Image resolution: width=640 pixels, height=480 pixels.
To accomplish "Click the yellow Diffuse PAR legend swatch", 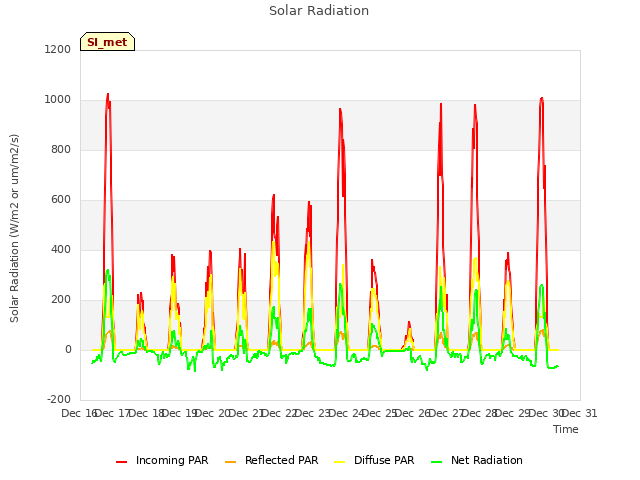I will pyautogui.click(x=340, y=462).
